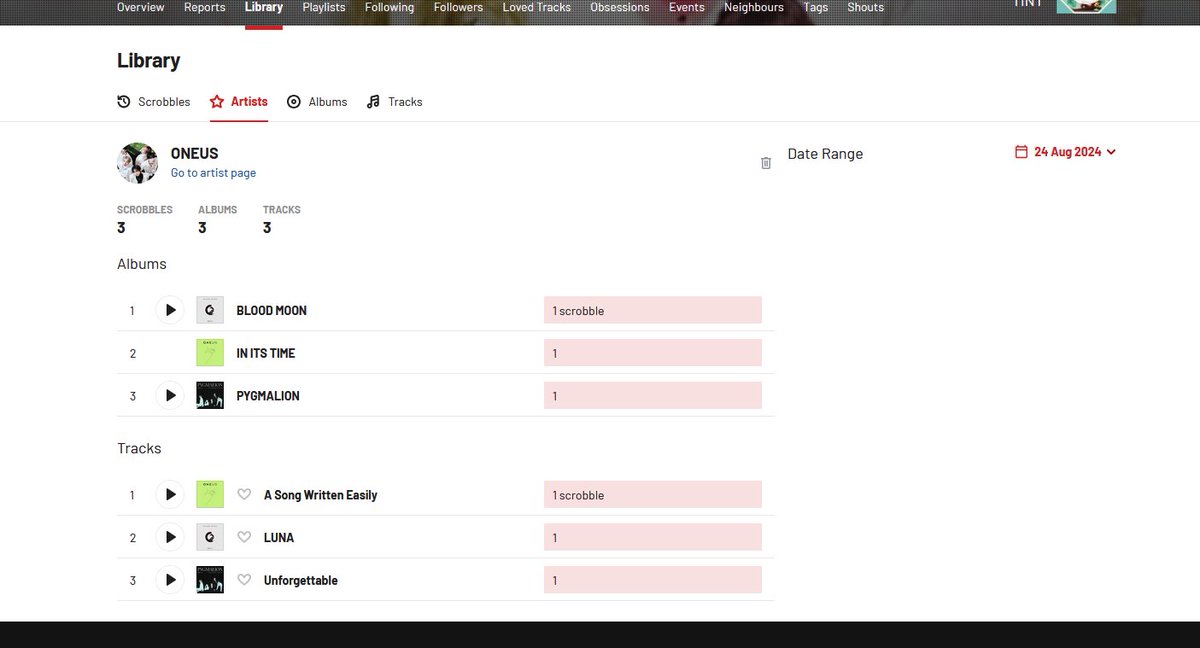Open the Loved Tracks nav item

click(x=537, y=8)
